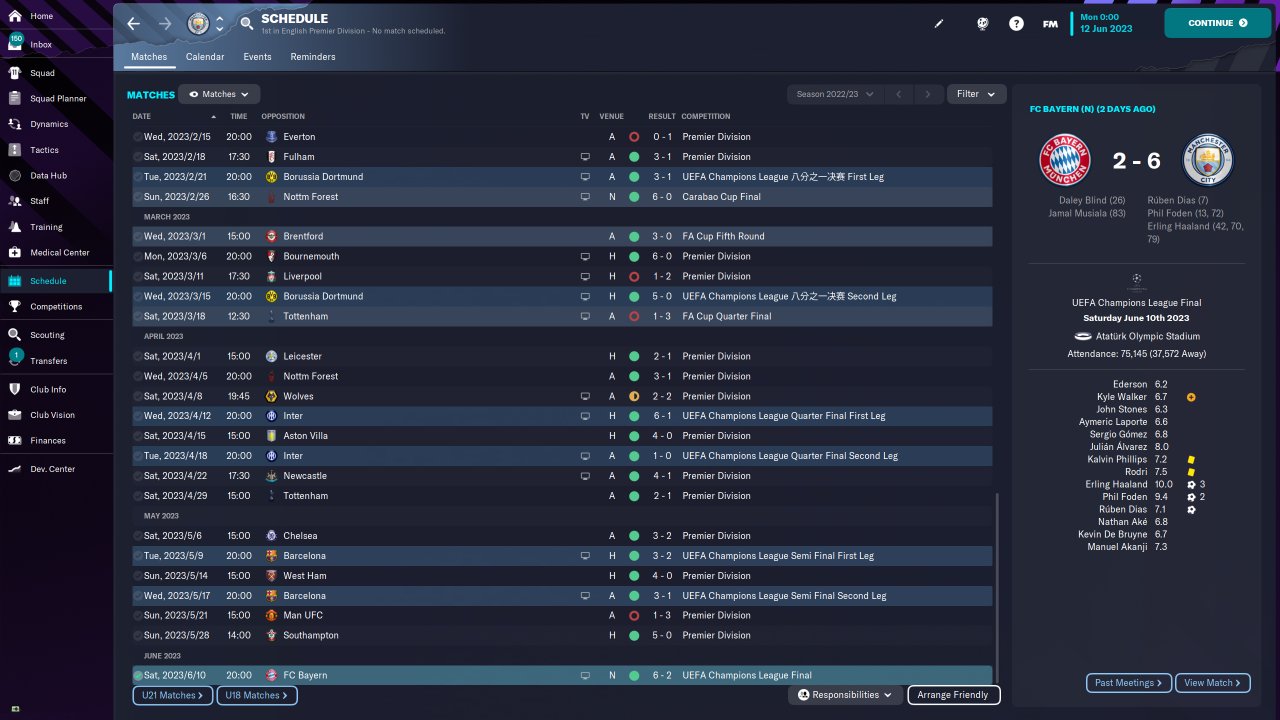This screenshot has width=1280, height=720.
Task: Expand the Responsibilities dropdown
Action: [846, 695]
